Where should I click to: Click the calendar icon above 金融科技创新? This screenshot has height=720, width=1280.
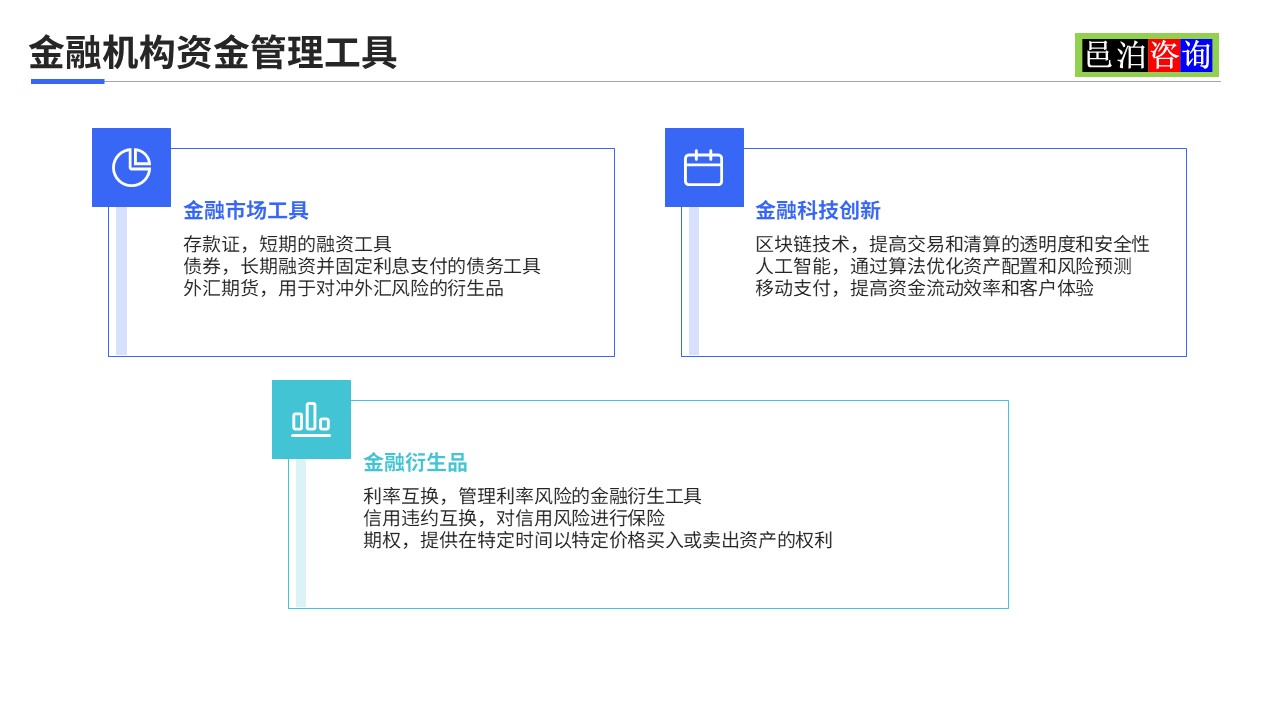pos(704,167)
